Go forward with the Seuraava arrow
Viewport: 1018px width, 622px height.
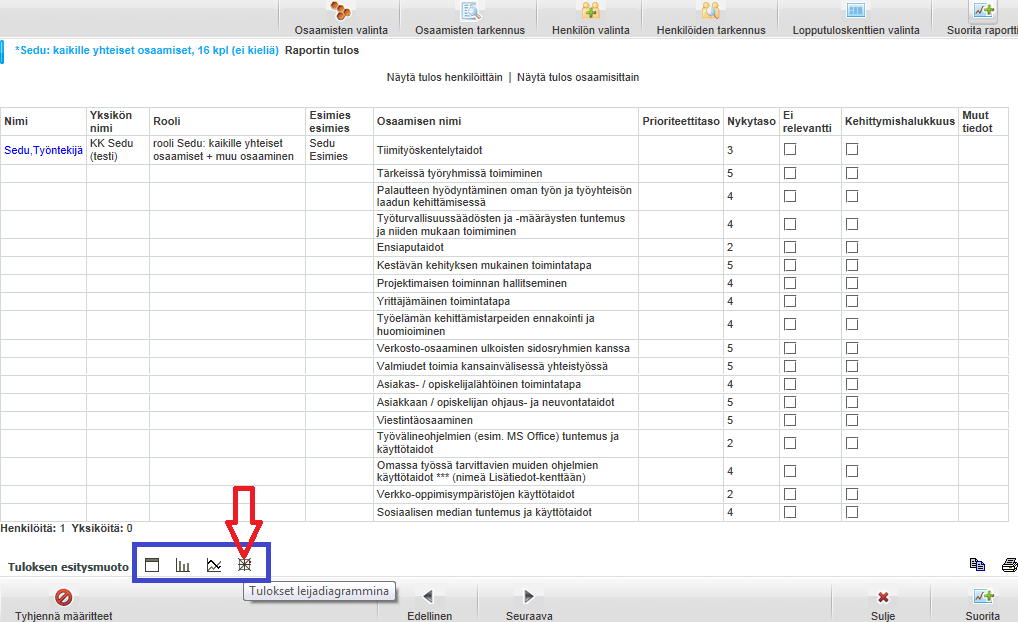(528, 596)
